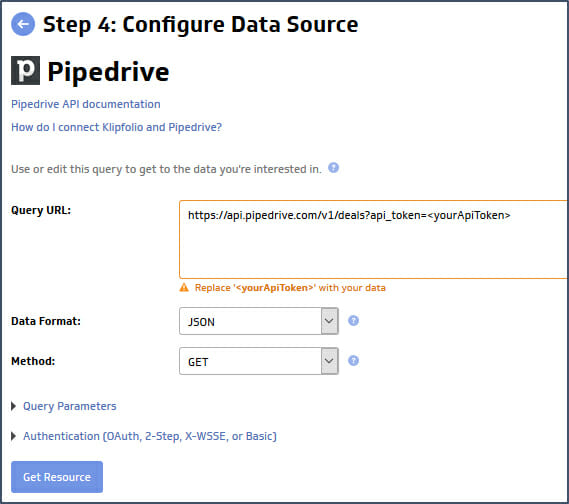The width and height of the screenshot is (569, 504).
Task: Open the Method GET dropdown
Action: 259,361
